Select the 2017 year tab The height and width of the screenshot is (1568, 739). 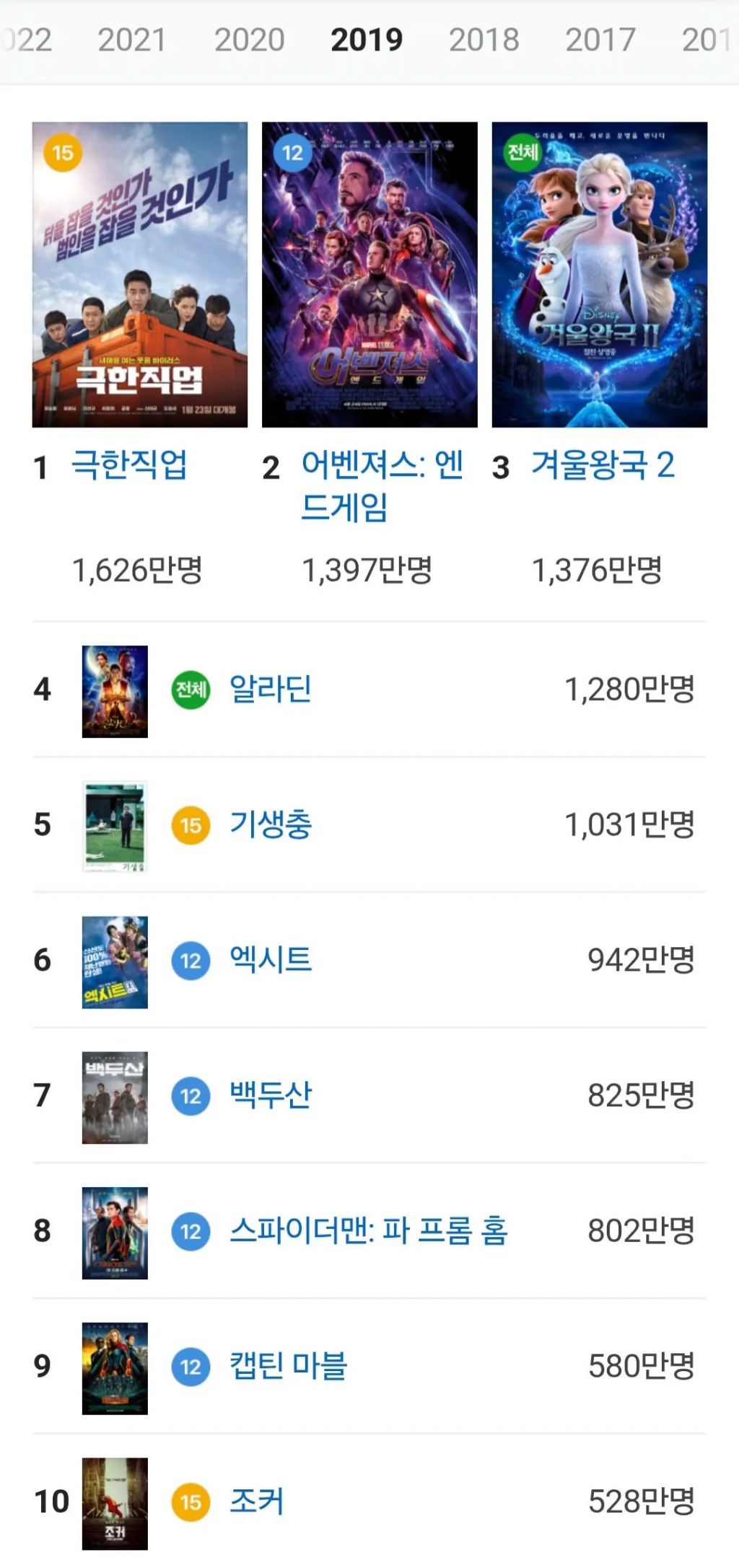click(600, 40)
